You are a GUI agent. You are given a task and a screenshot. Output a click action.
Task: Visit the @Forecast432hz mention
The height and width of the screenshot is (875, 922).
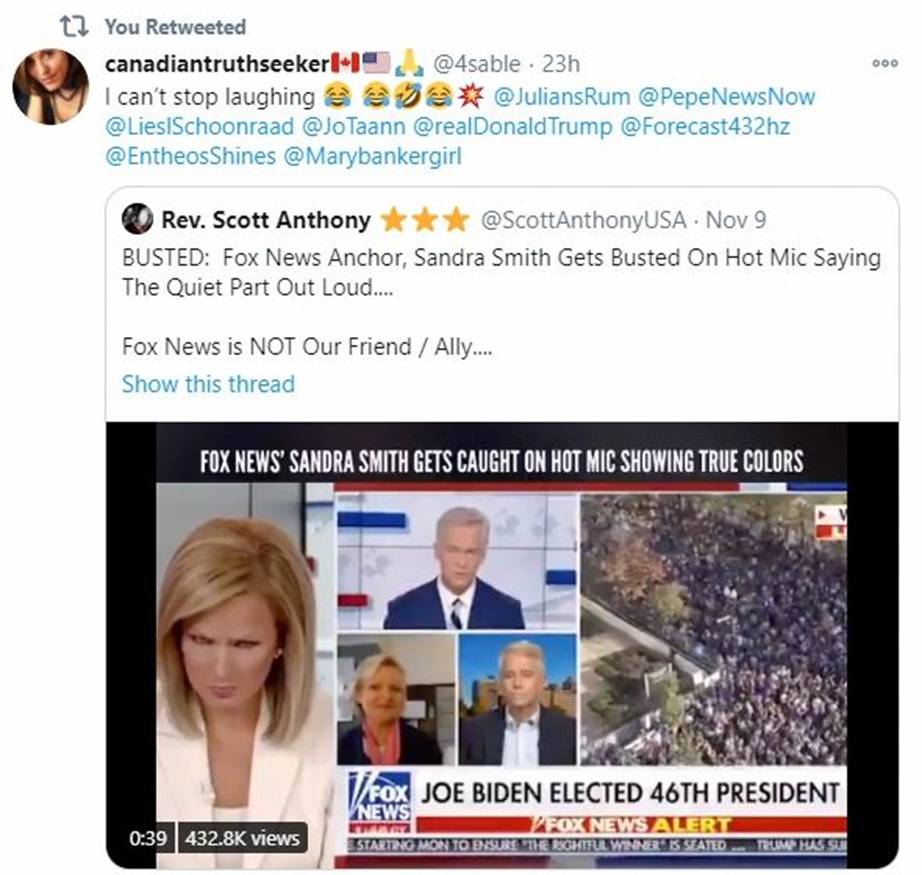click(705, 127)
